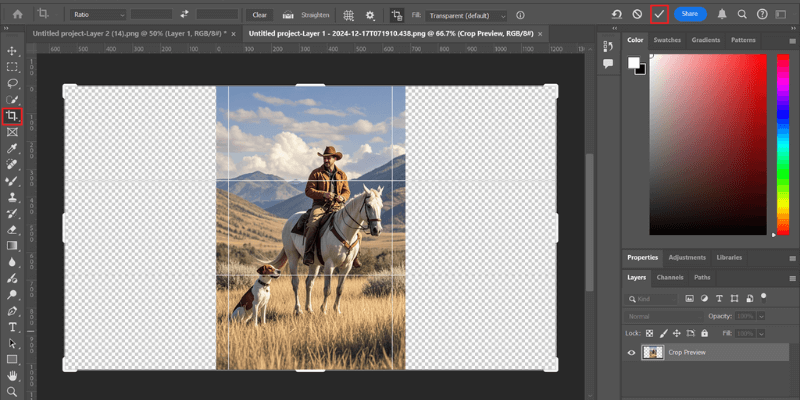The width and height of the screenshot is (800, 400).
Task: Choose the Hand tool
Action: [x=12, y=376]
